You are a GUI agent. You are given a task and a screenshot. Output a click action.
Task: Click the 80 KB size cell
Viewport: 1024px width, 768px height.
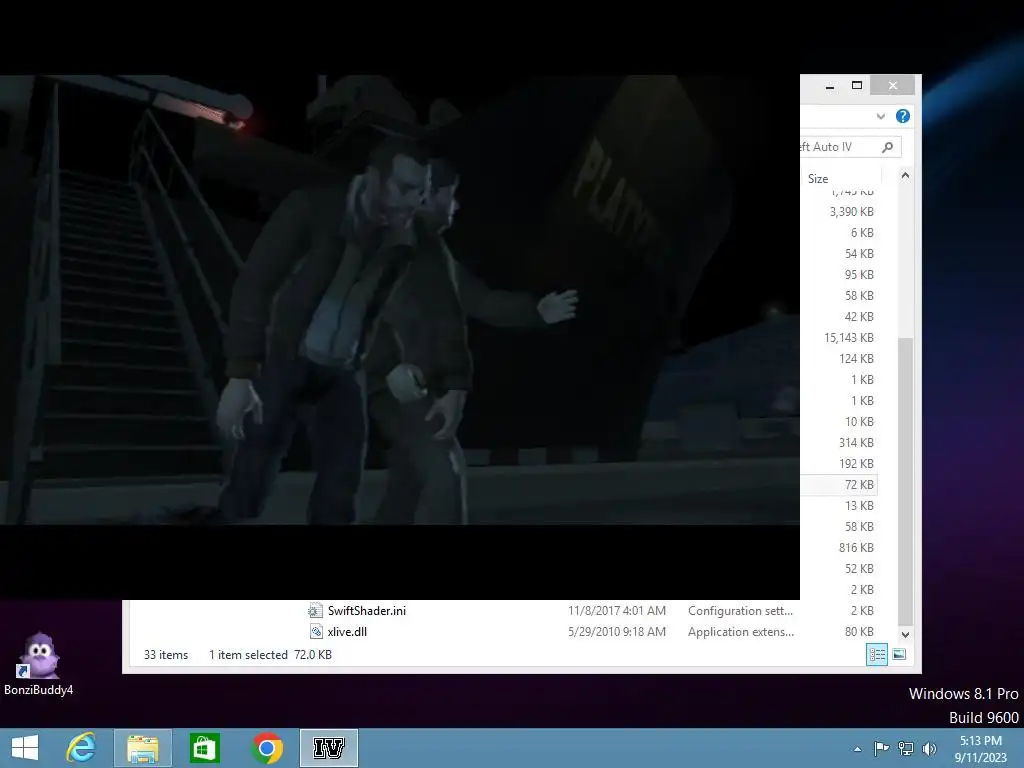click(859, 632)
